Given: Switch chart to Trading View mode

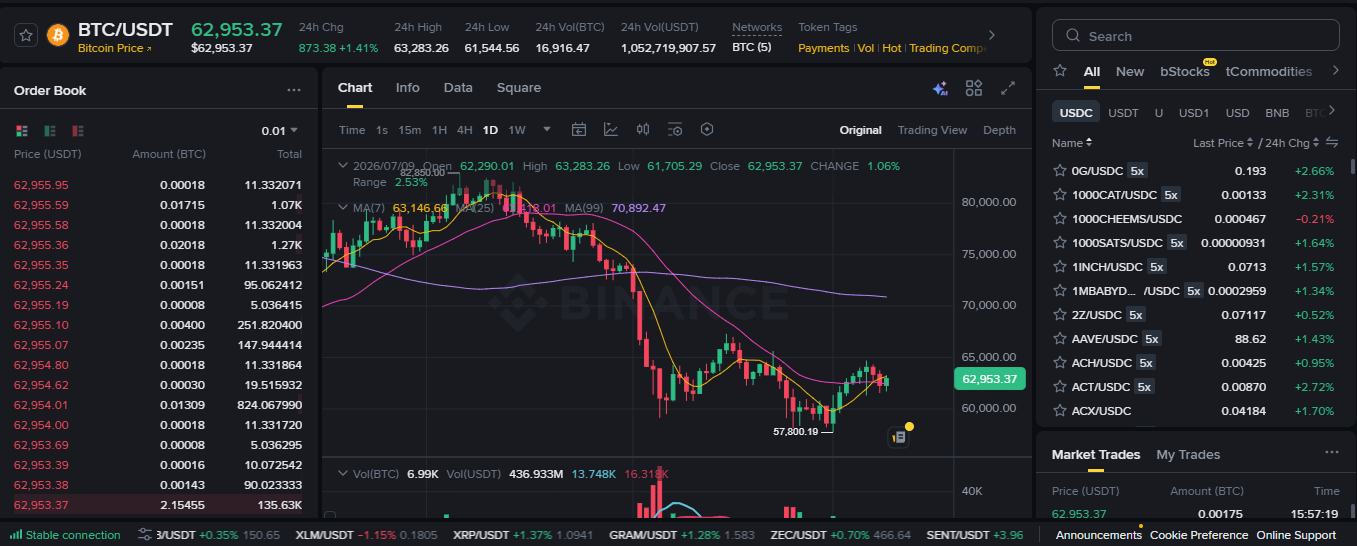Looking at the screenshot, I should 932,130.
